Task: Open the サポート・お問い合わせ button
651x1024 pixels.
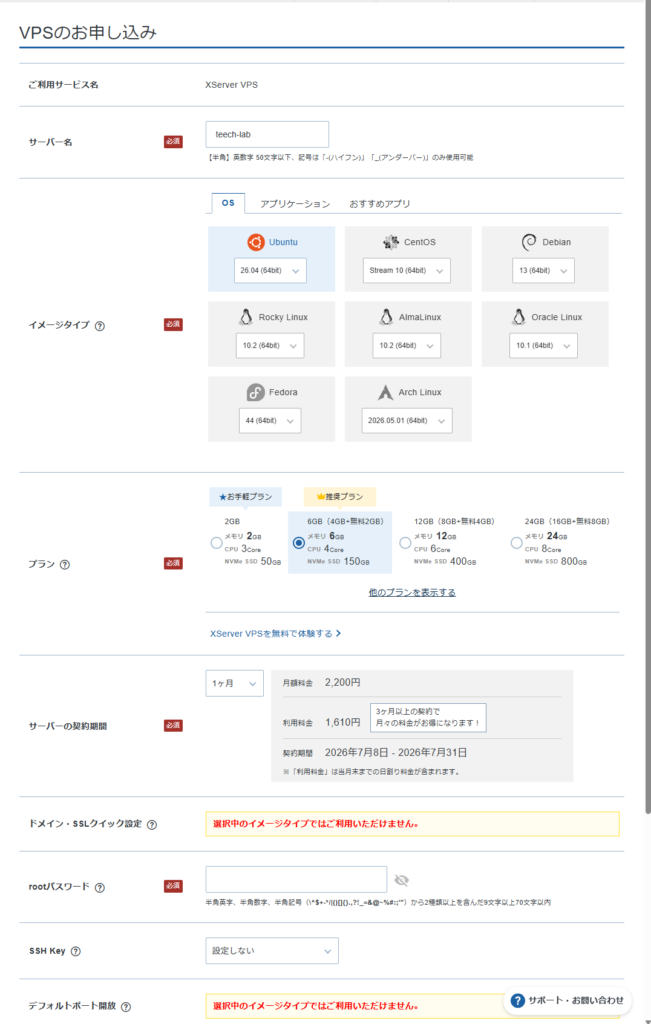Action: point(567,1000)
